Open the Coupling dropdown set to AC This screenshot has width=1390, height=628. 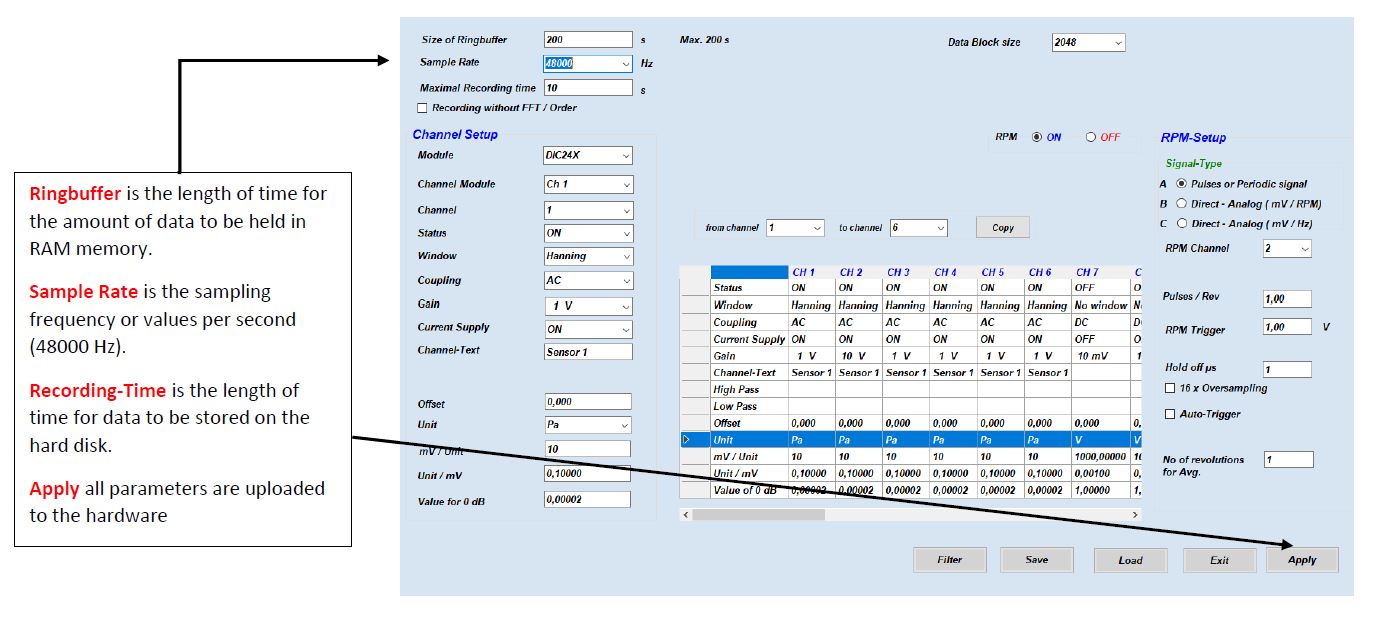click(x=625, y=281)
